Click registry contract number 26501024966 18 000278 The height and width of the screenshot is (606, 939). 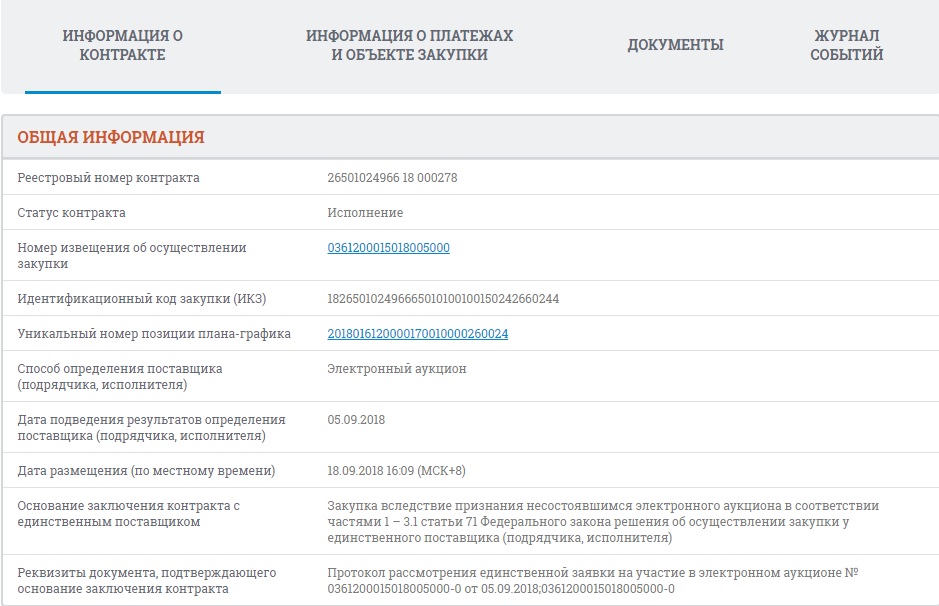click(392, 178)
